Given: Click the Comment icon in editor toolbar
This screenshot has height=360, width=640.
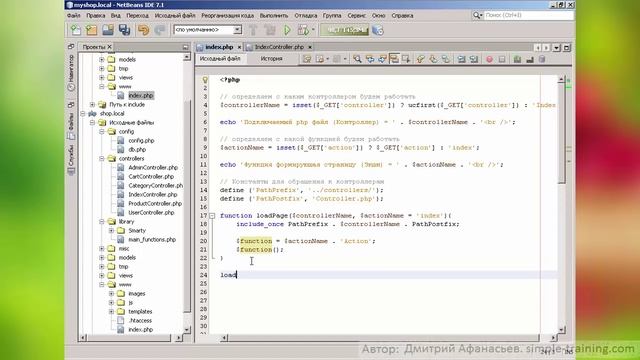Looking at the screenshot, I should [x=517, y=59].
